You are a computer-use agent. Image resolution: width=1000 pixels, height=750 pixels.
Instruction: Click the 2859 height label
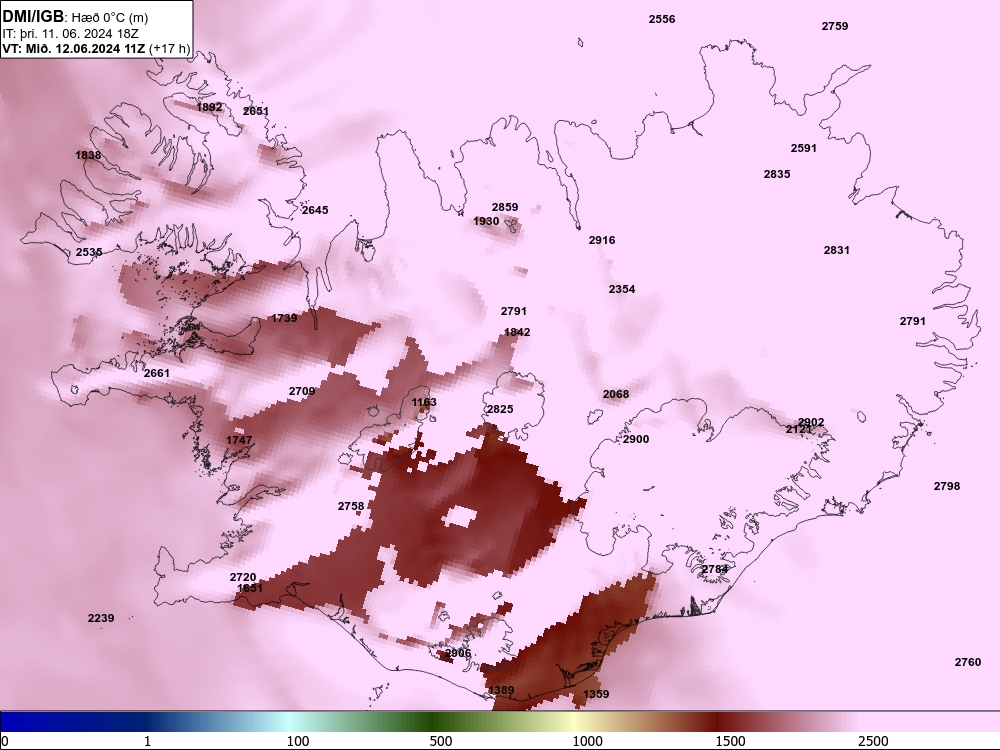tap(505, 207)
